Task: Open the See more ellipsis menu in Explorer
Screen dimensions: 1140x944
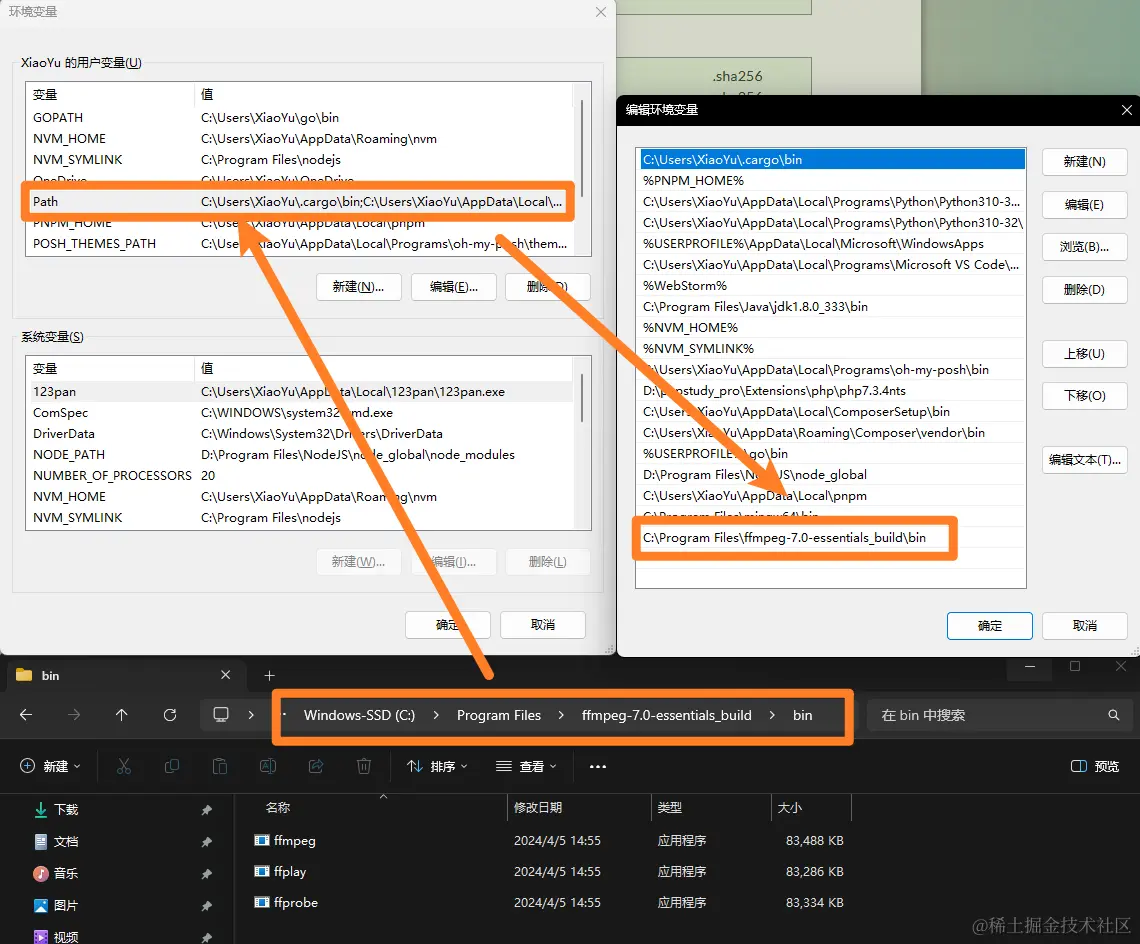Action: click(x=598, y=767)
